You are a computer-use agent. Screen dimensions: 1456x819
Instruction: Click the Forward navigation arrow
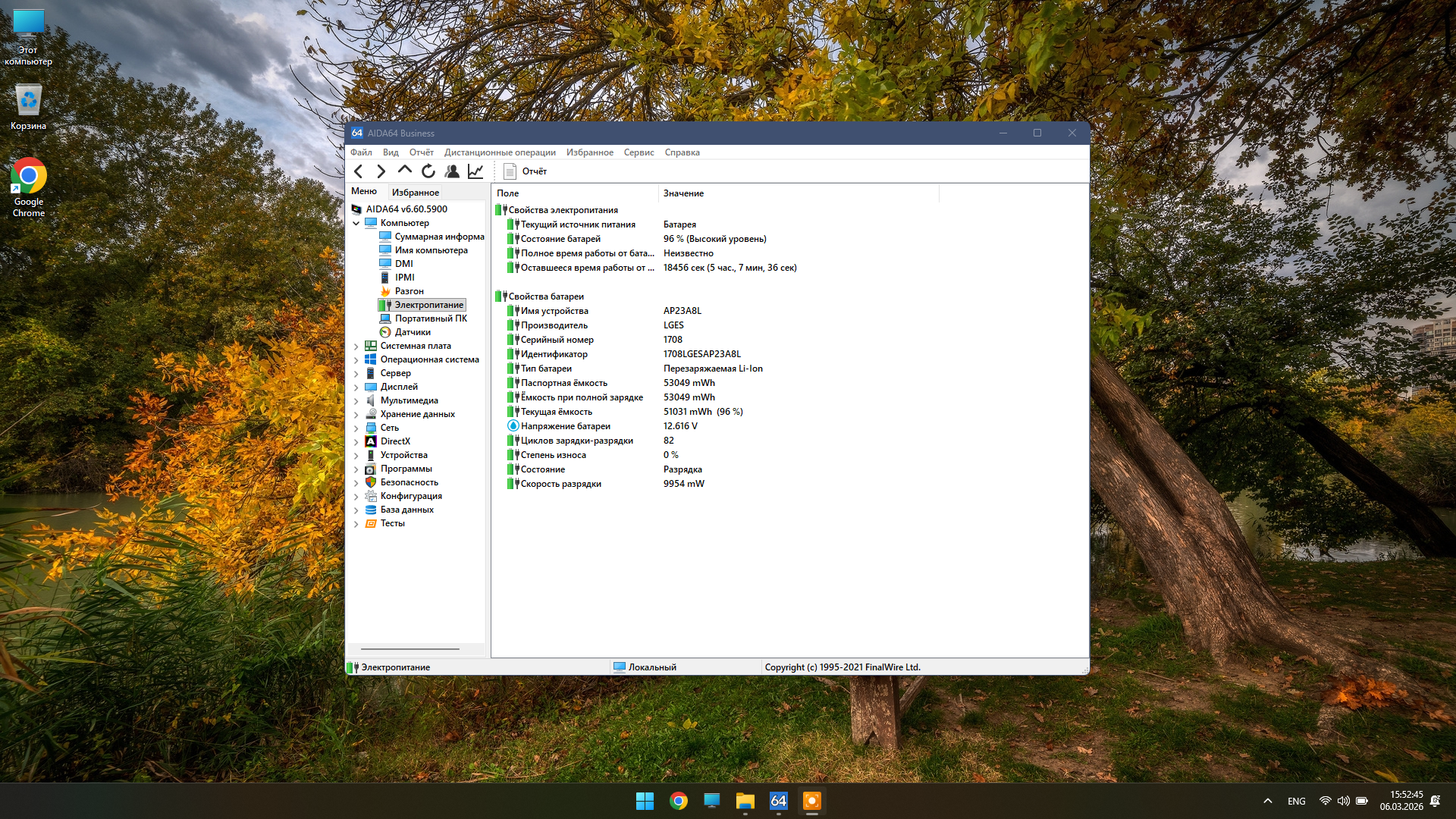381,171
